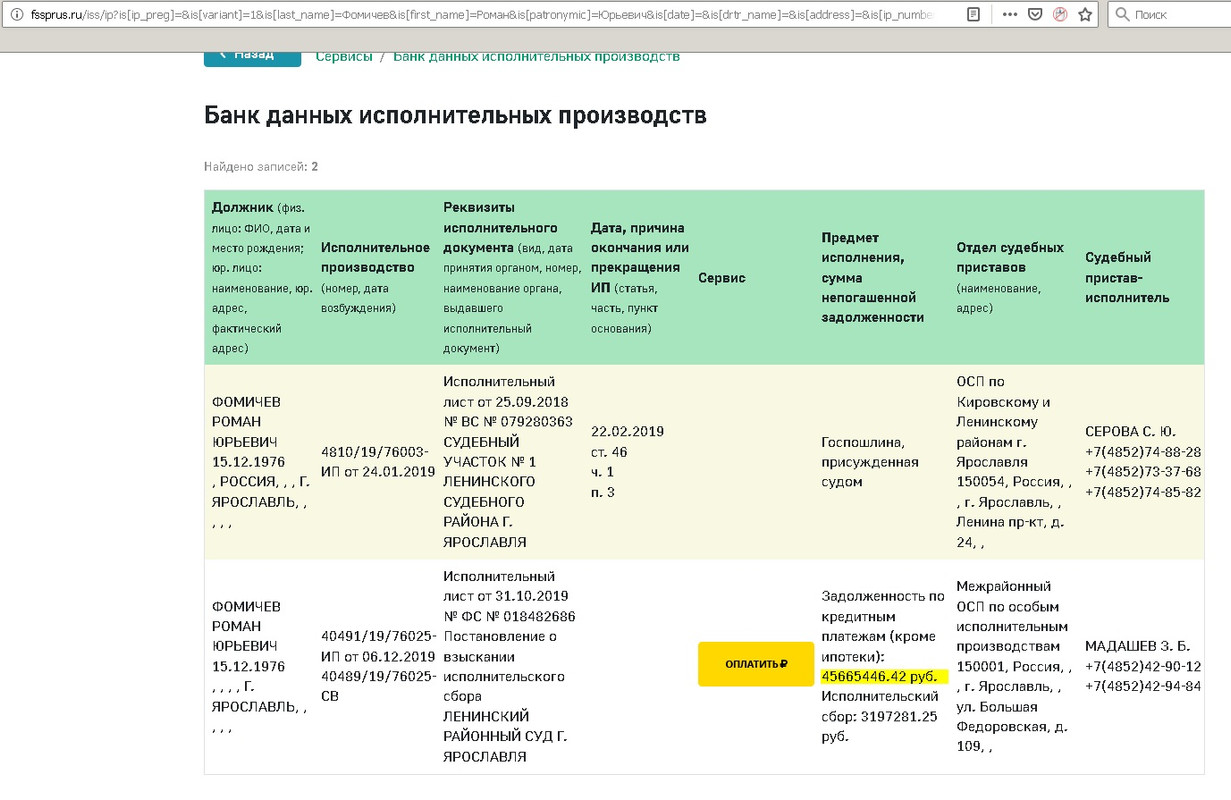Click Найдено записей: 2 text
This screenshot has height=800, width=1231.
click(x=261, y=167)
